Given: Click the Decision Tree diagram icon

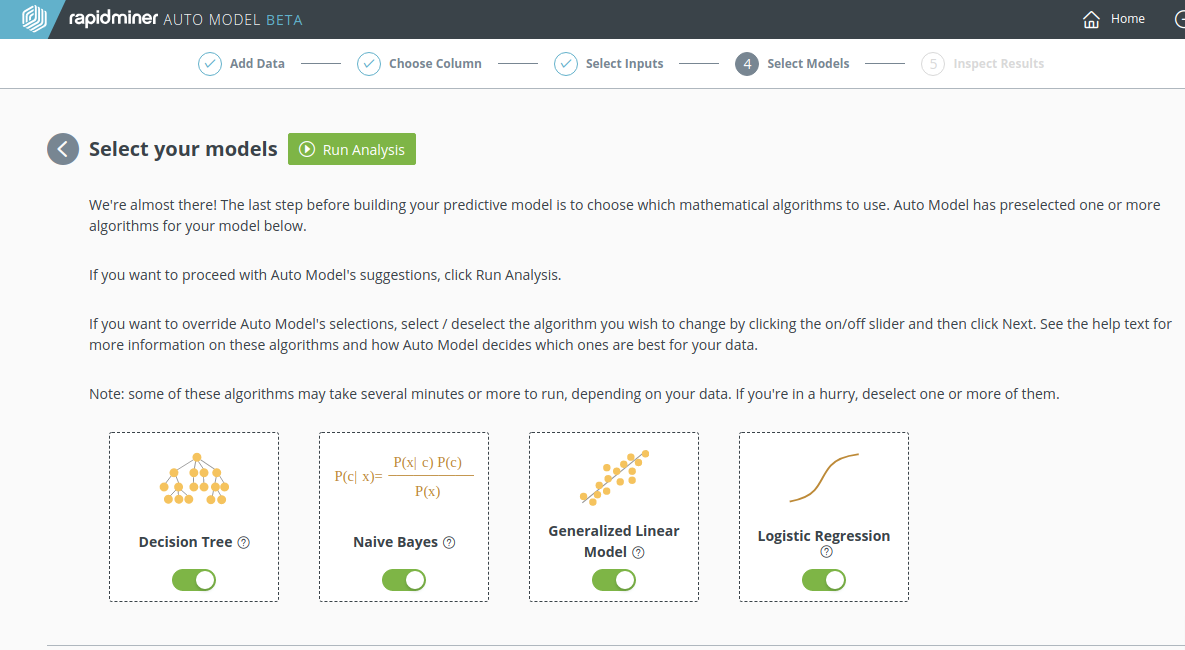Looking at the screenshot, I should point(194,478).
